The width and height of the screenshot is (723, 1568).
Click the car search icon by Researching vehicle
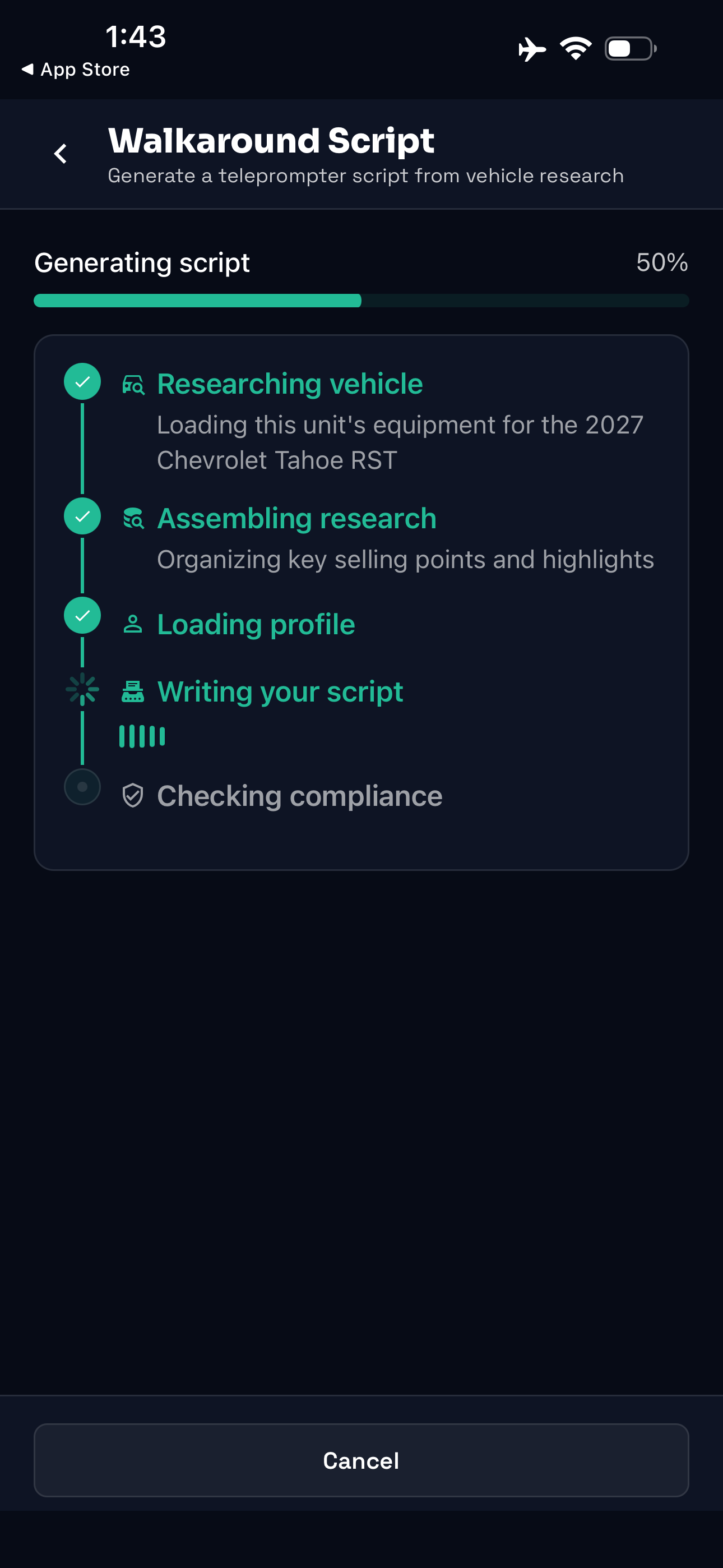133,385
